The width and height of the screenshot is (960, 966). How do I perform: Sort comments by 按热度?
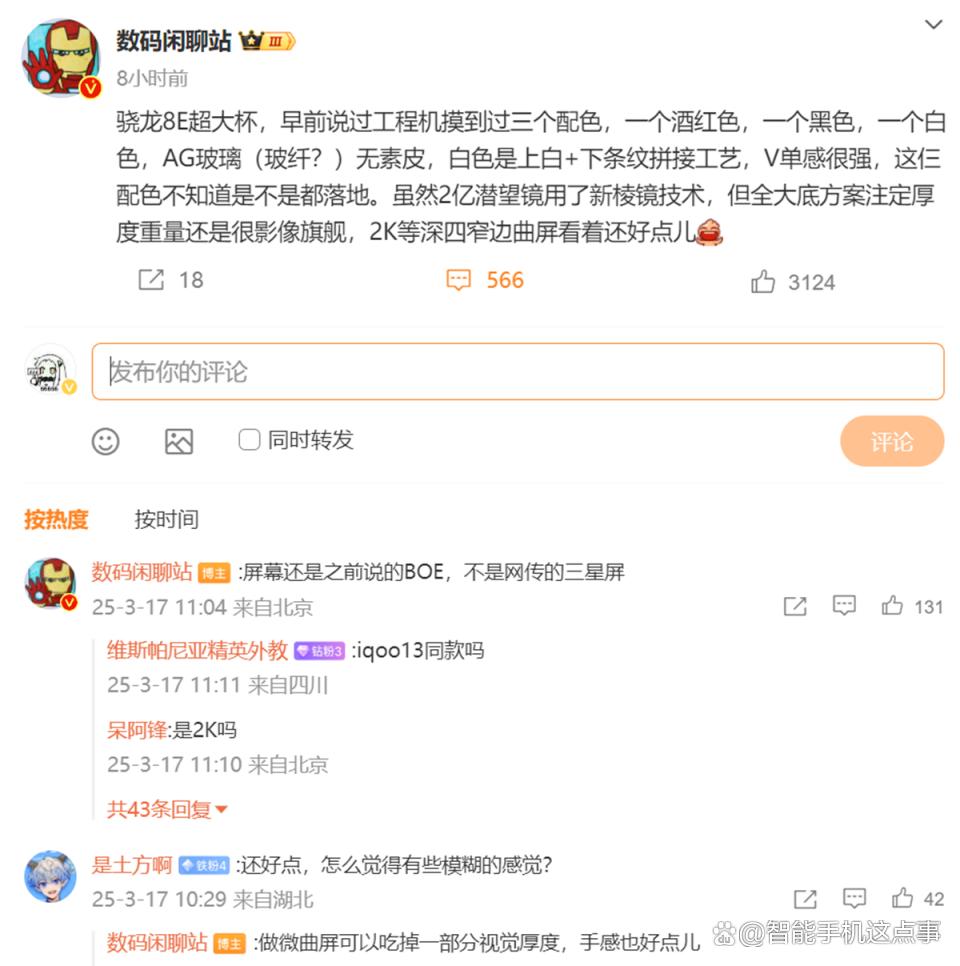(x=56, y=519)
